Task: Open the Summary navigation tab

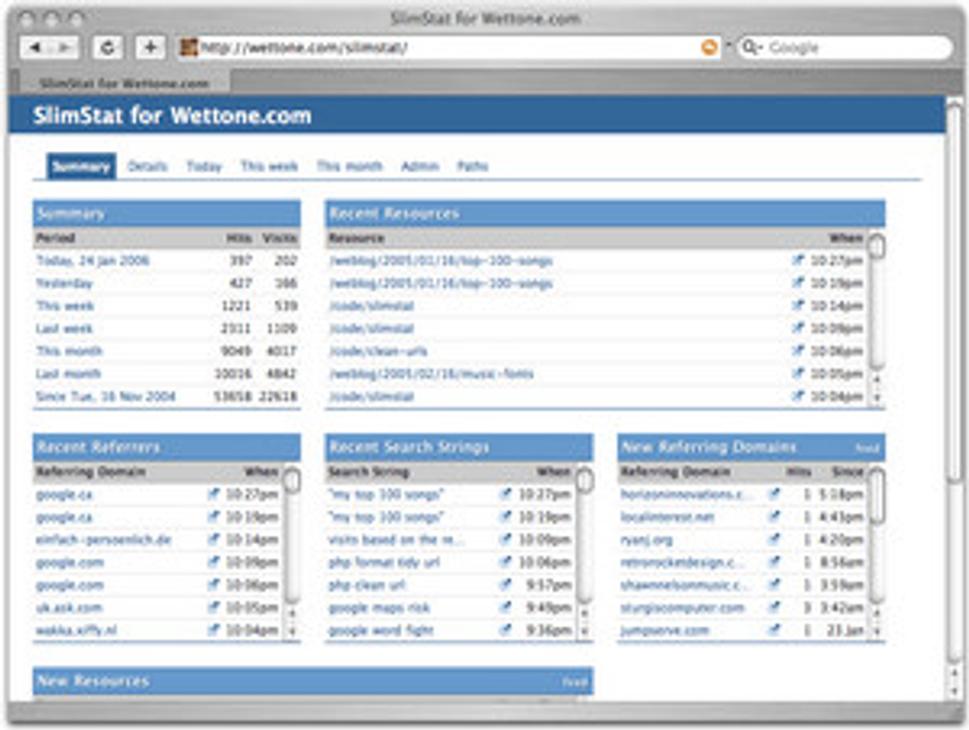Action: tap(81, 166)
